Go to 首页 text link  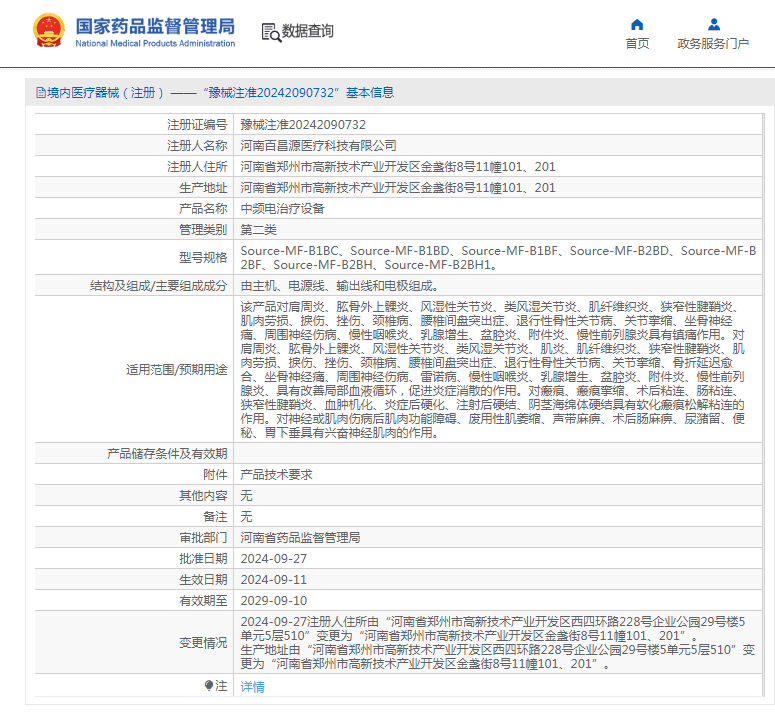point(637,43)
